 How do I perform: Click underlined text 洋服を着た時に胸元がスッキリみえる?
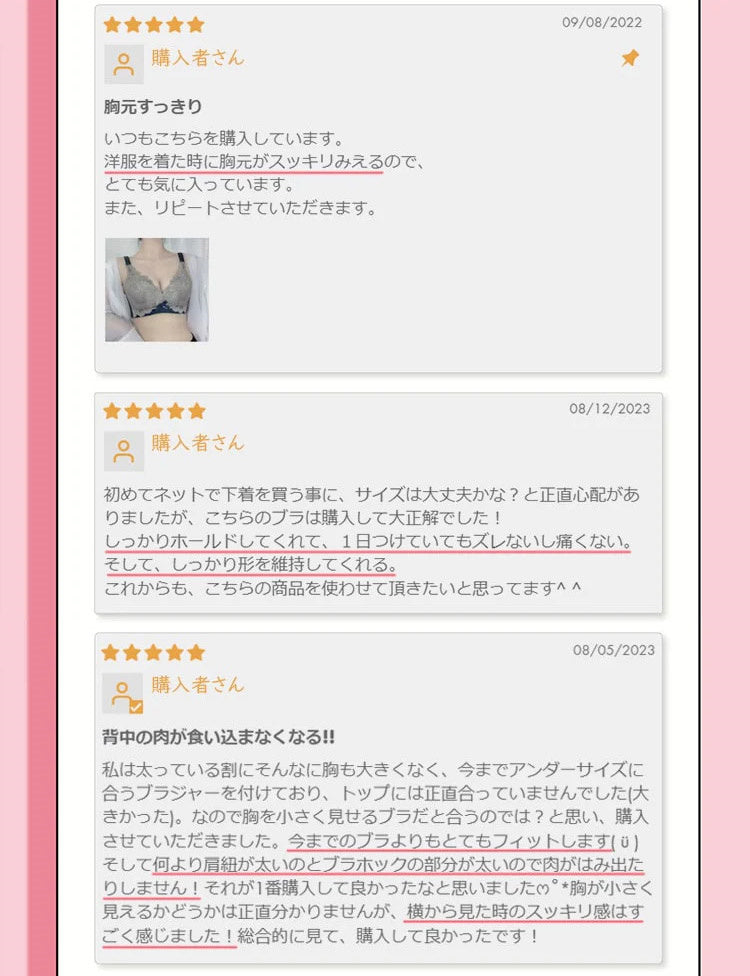[244, 162]
